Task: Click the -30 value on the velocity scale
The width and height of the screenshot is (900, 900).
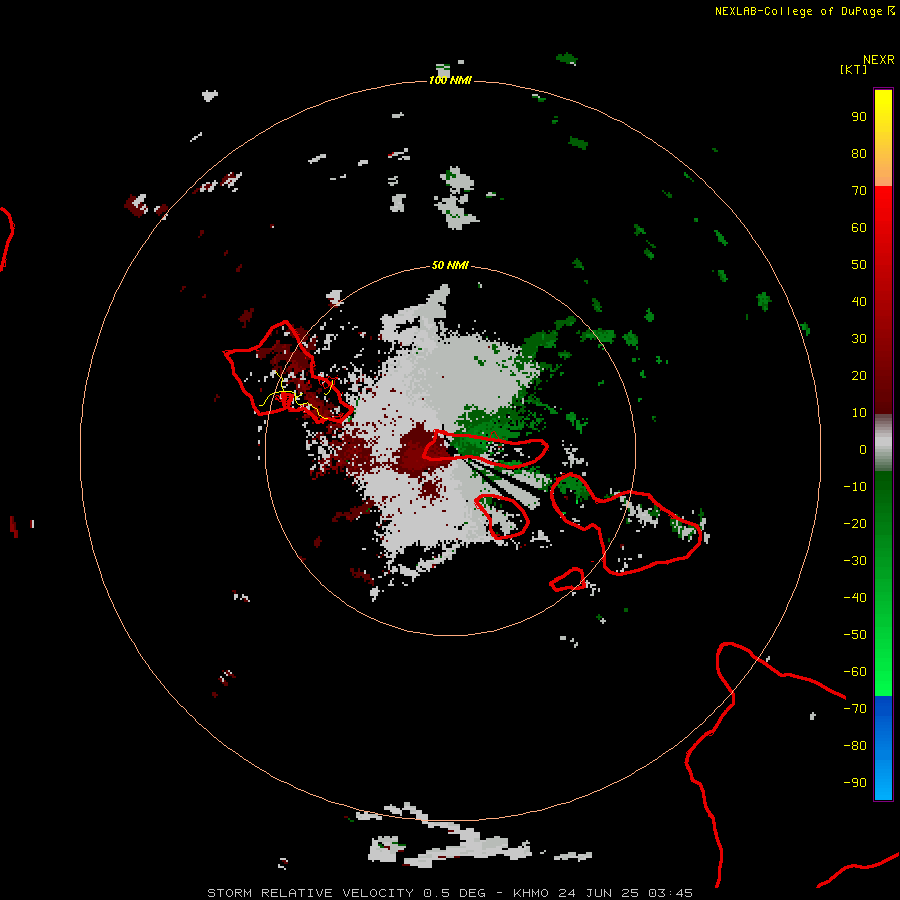Action: [x=855, y=561]
